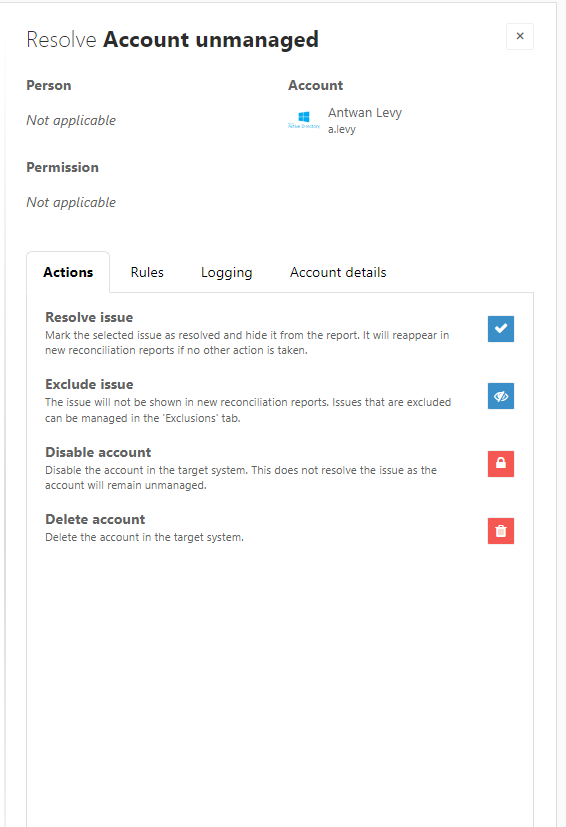Click the a.levy username text
566x827 pixels.
point(342,129)
